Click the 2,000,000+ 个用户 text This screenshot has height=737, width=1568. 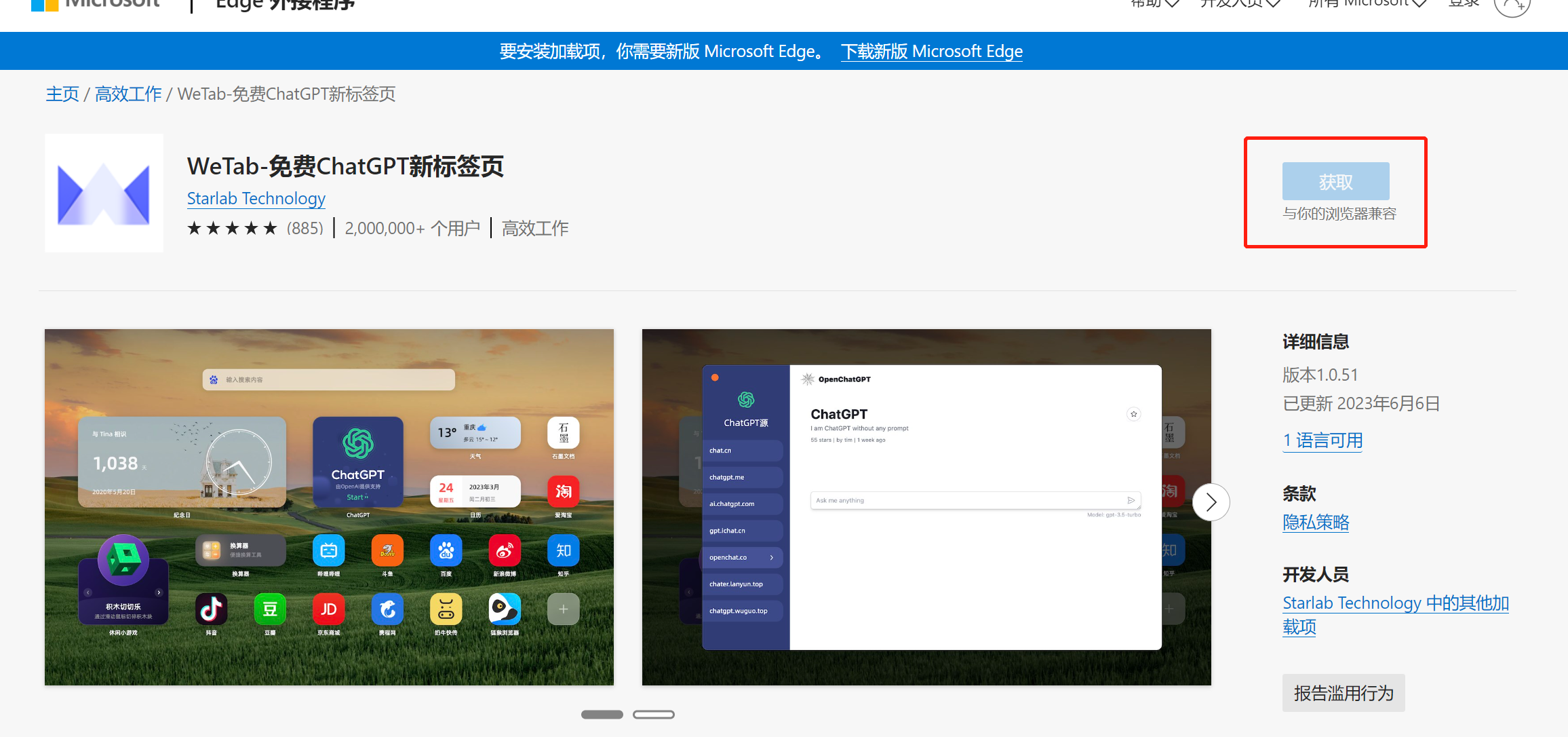point(412,228)
